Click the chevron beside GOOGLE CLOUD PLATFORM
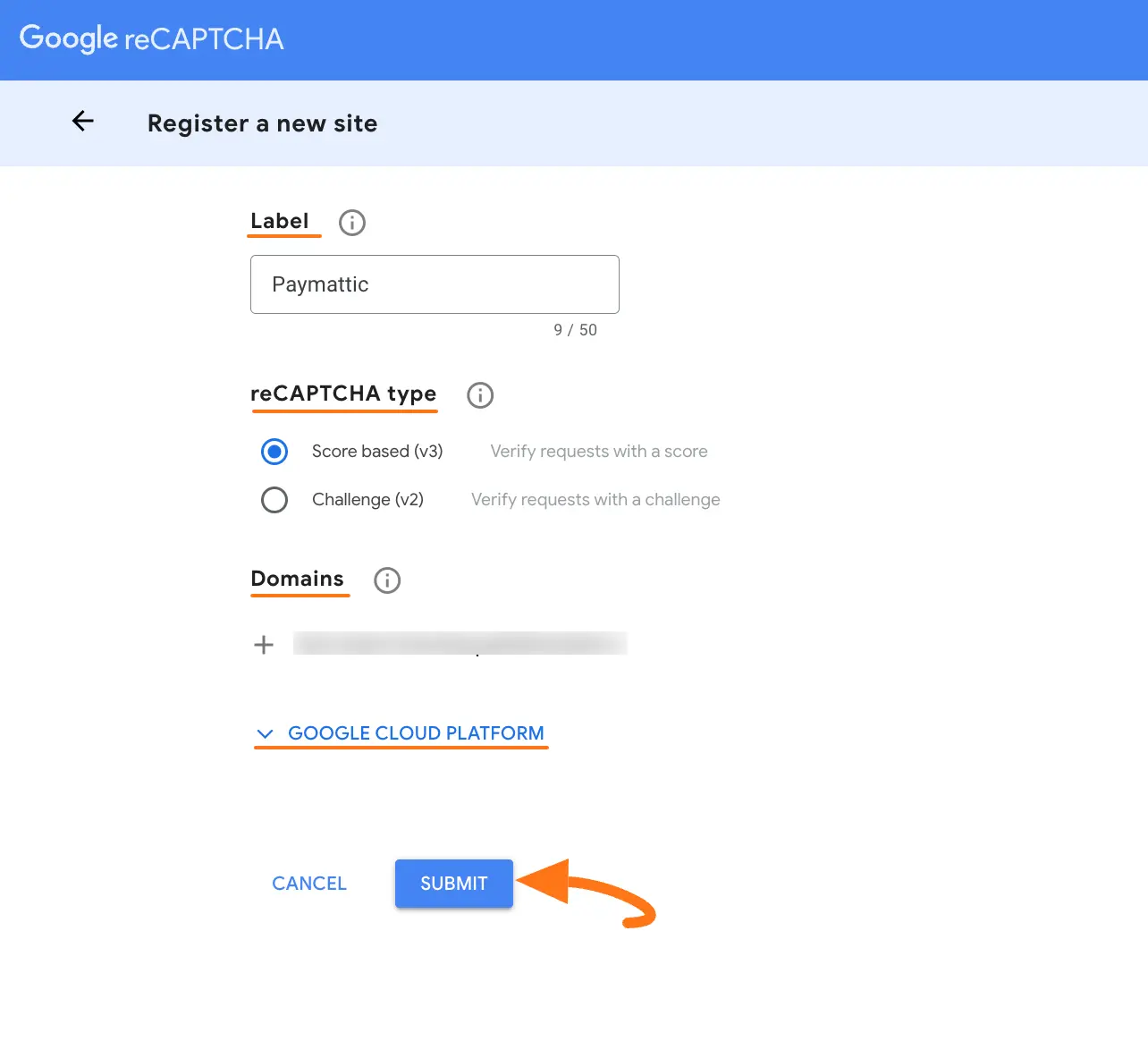1148x1041 pixels. (265, 733)
